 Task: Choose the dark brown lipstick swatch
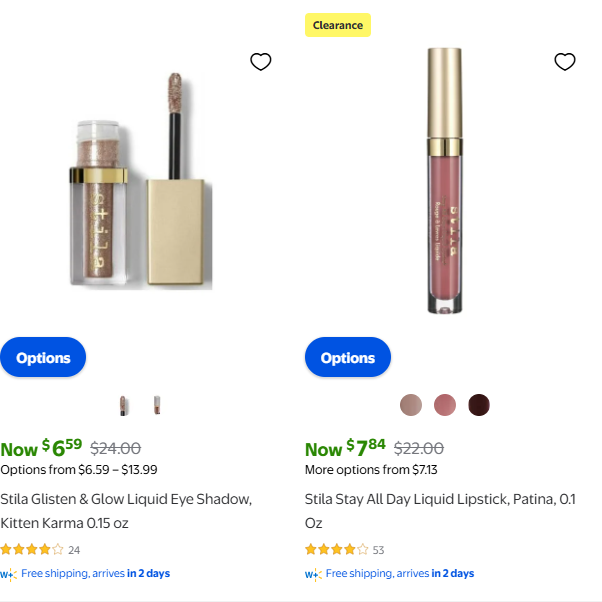(x=479, y=405)
